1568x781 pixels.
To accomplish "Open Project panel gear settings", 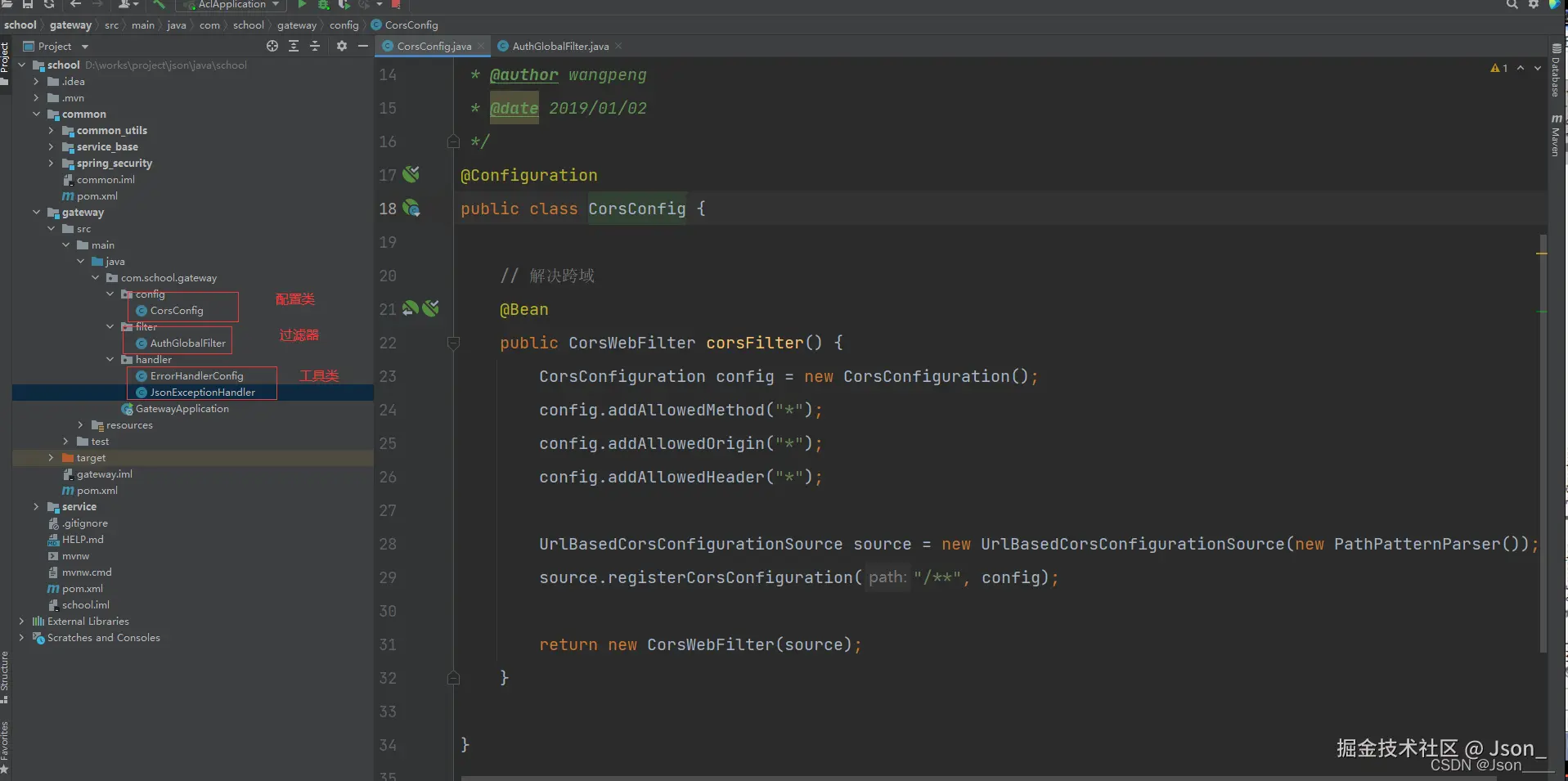I will point(342,47).
